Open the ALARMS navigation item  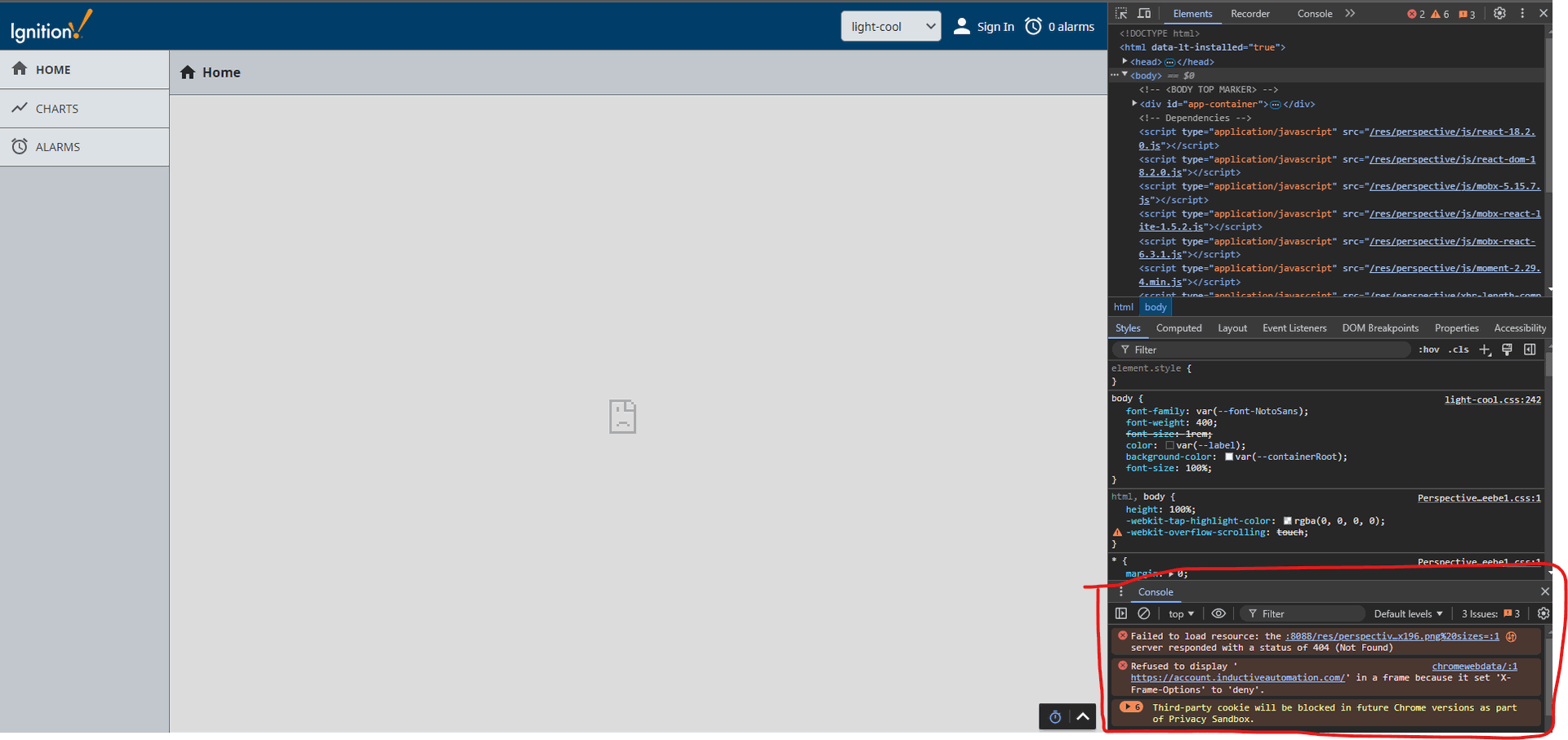(x=84, y=147)
